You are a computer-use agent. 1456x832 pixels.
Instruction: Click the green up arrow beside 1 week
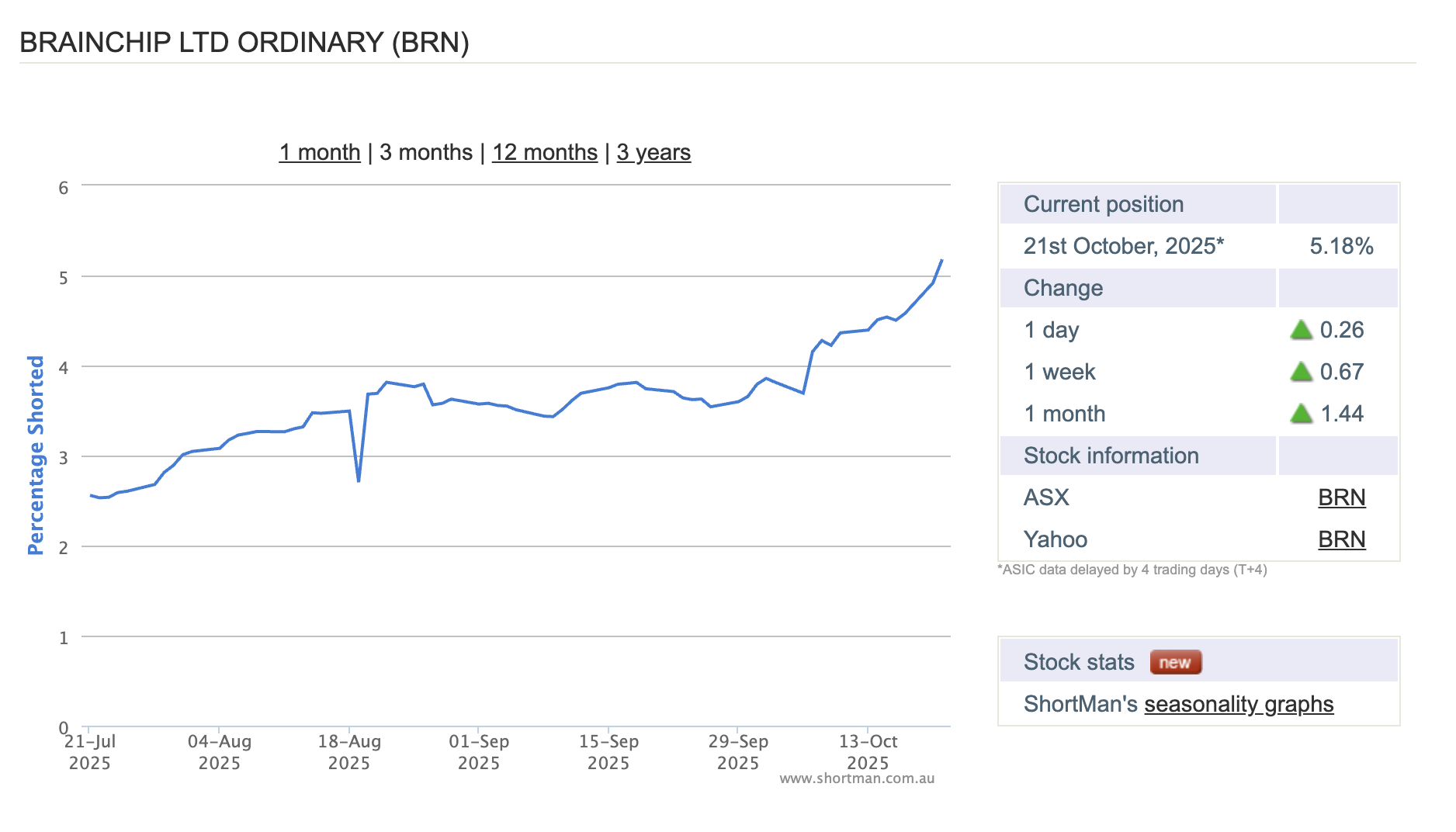click(1301, 373)
